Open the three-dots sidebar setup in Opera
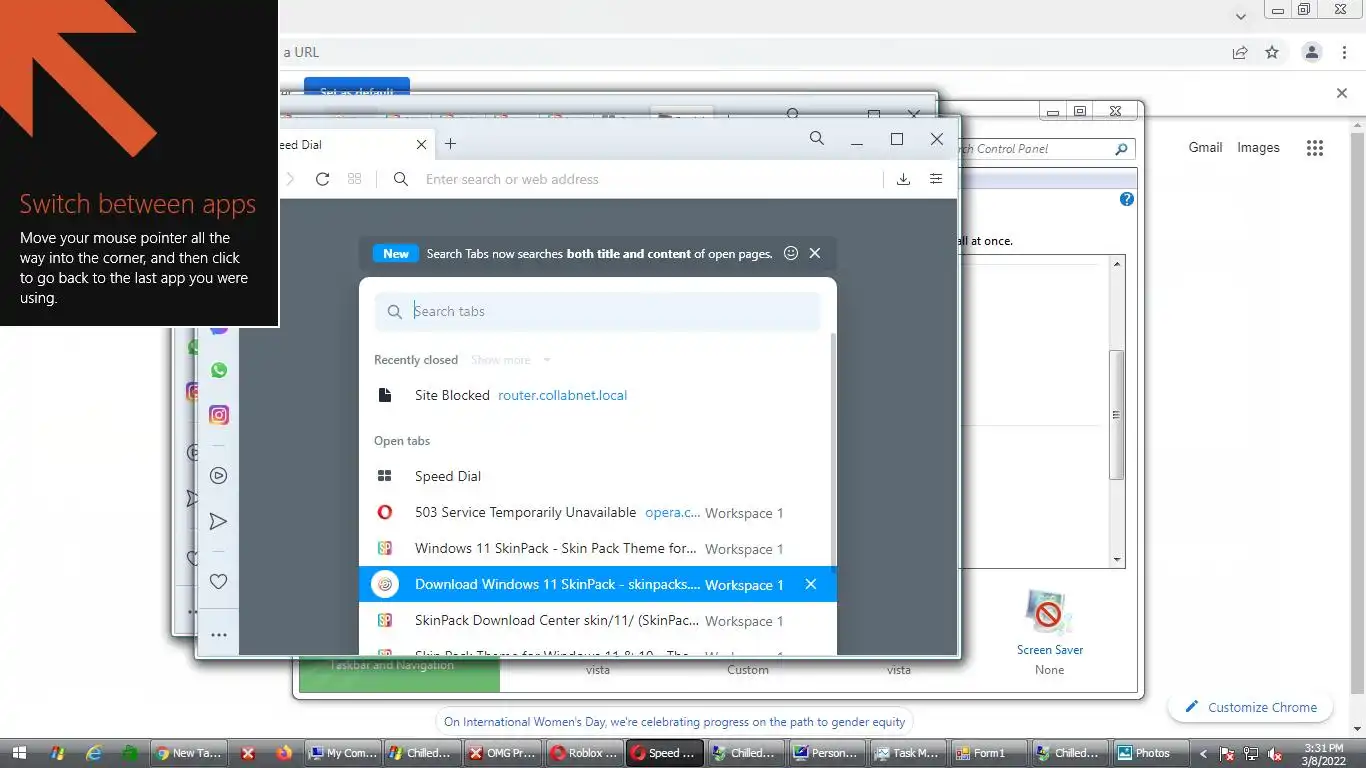 click(219, 635)
